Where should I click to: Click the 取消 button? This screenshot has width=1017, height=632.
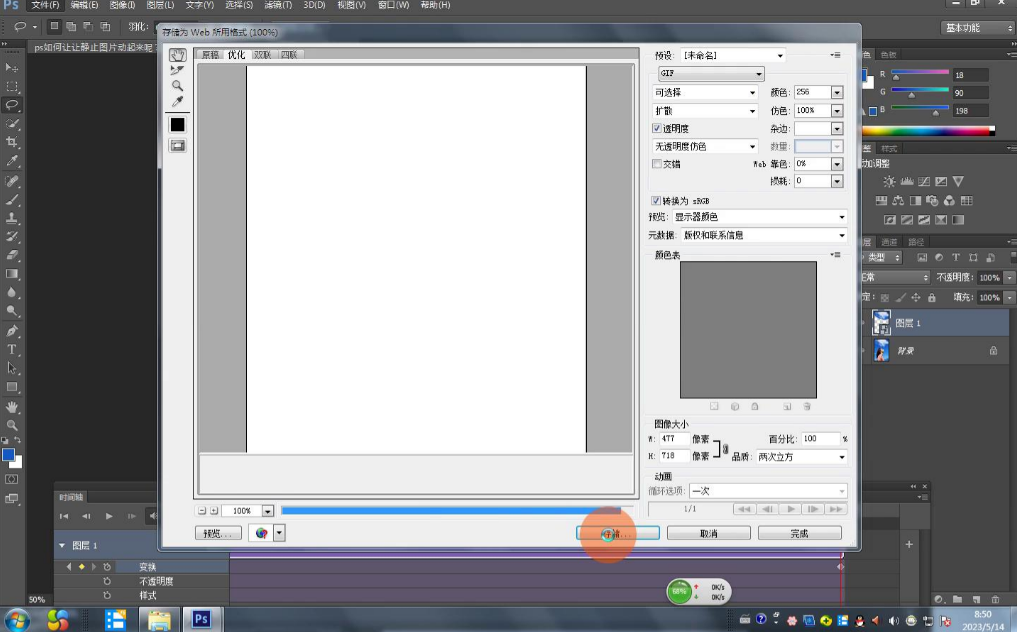(709, 533)
